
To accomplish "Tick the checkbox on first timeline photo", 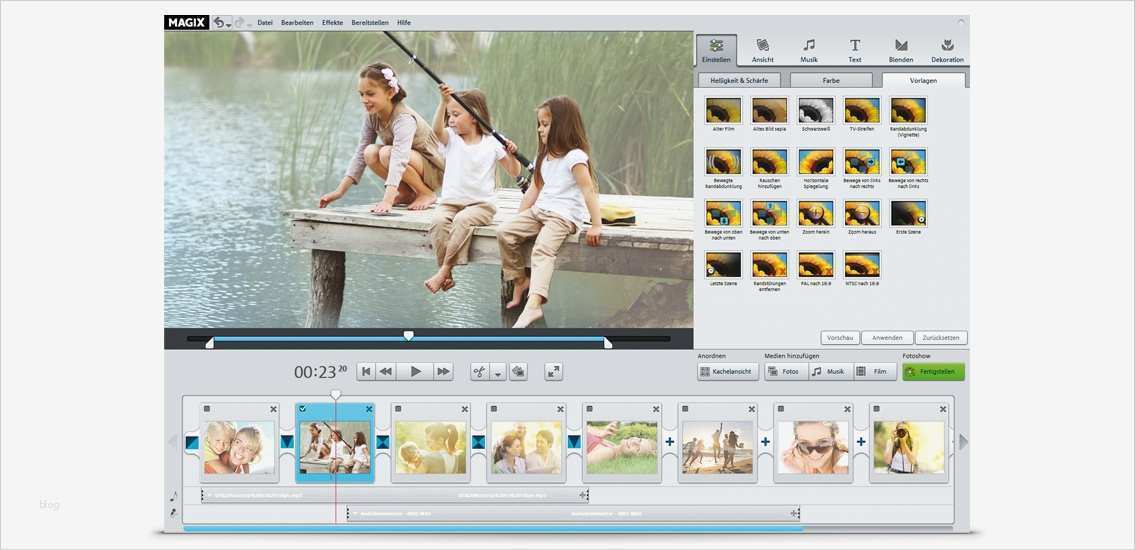I will click(x=207, y=409).
